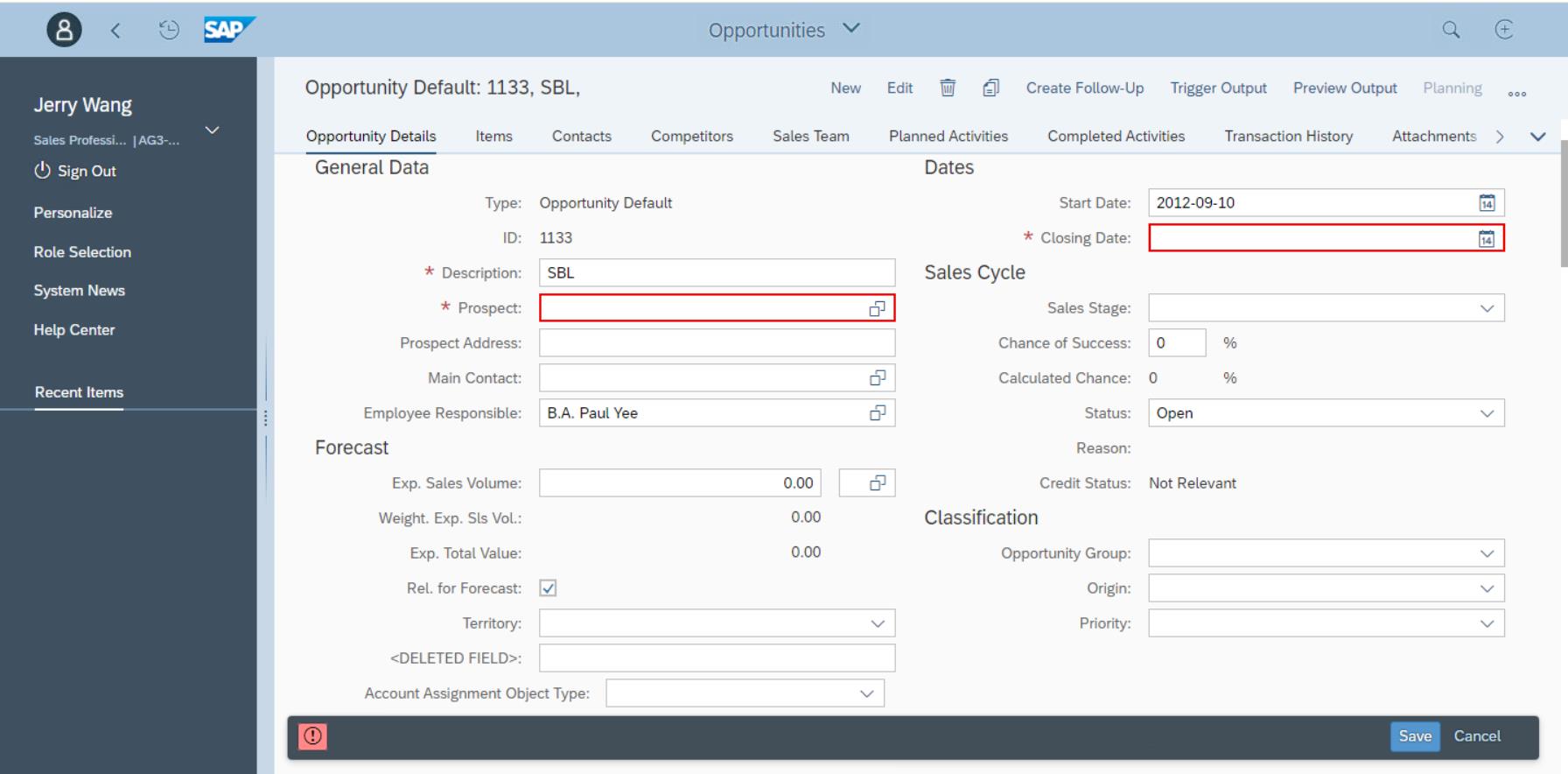
Task: Click the circled plus create icon
Action: click(1504, 30)
